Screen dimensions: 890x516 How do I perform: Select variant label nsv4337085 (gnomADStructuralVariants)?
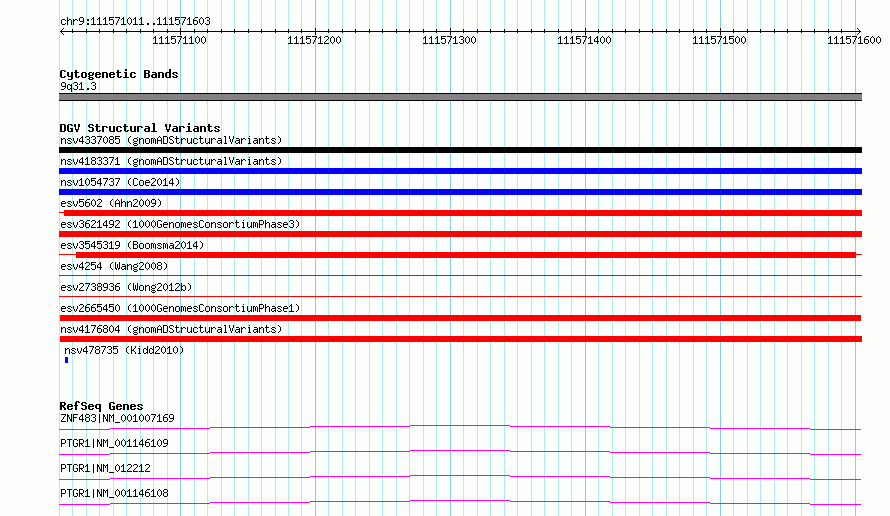(x=171, y=140)
